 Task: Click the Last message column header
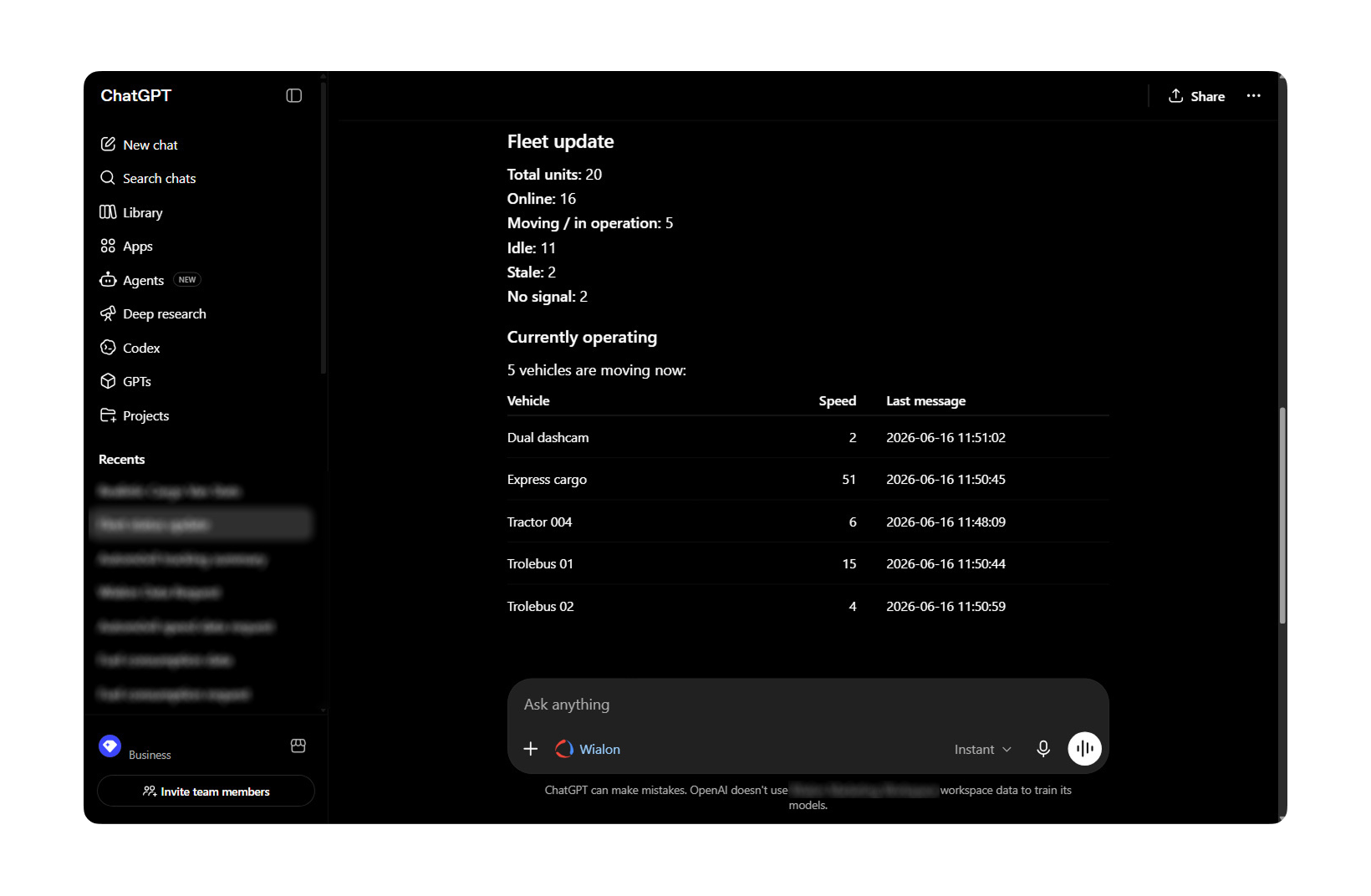925,400
